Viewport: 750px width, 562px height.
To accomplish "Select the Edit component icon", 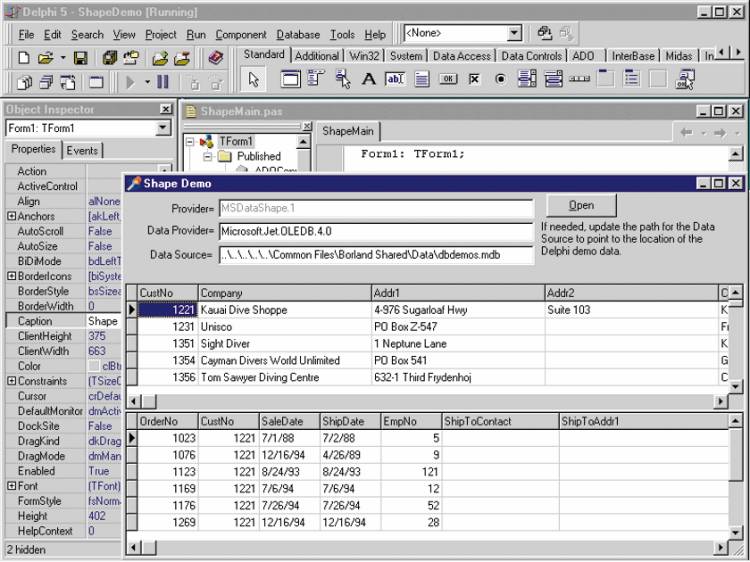I will 395,79.
